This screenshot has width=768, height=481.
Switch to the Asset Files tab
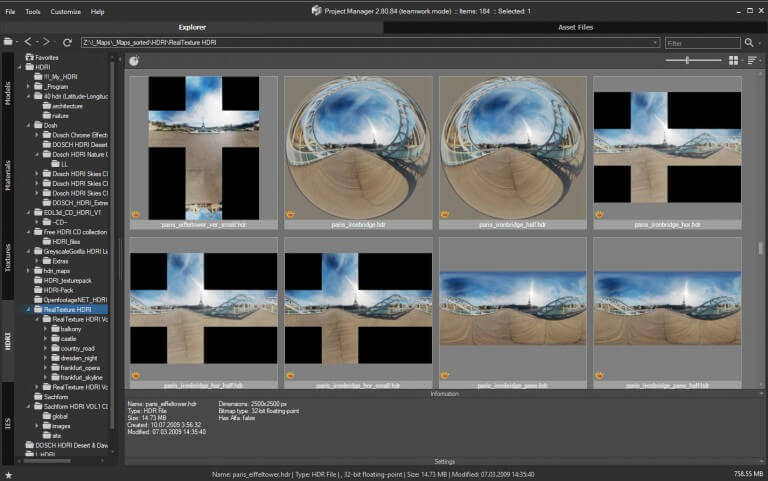[x=575, y=27]
